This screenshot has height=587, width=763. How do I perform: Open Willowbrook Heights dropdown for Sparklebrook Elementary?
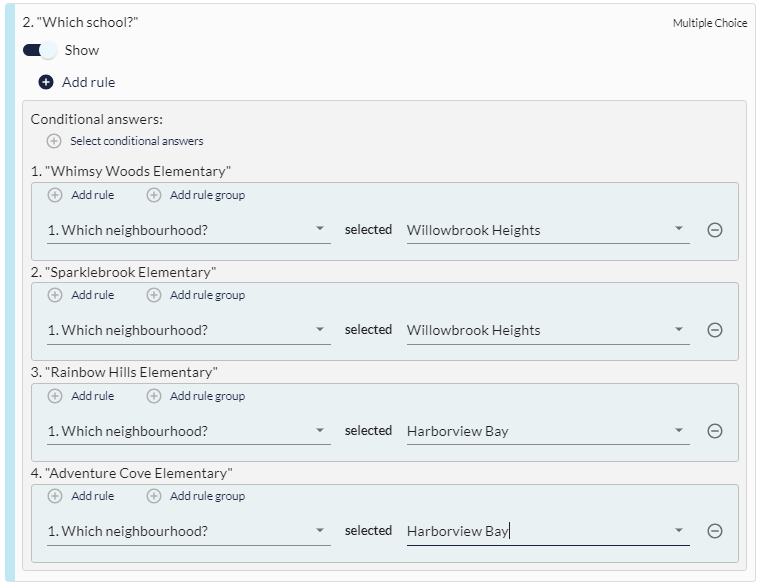[548, 330]
